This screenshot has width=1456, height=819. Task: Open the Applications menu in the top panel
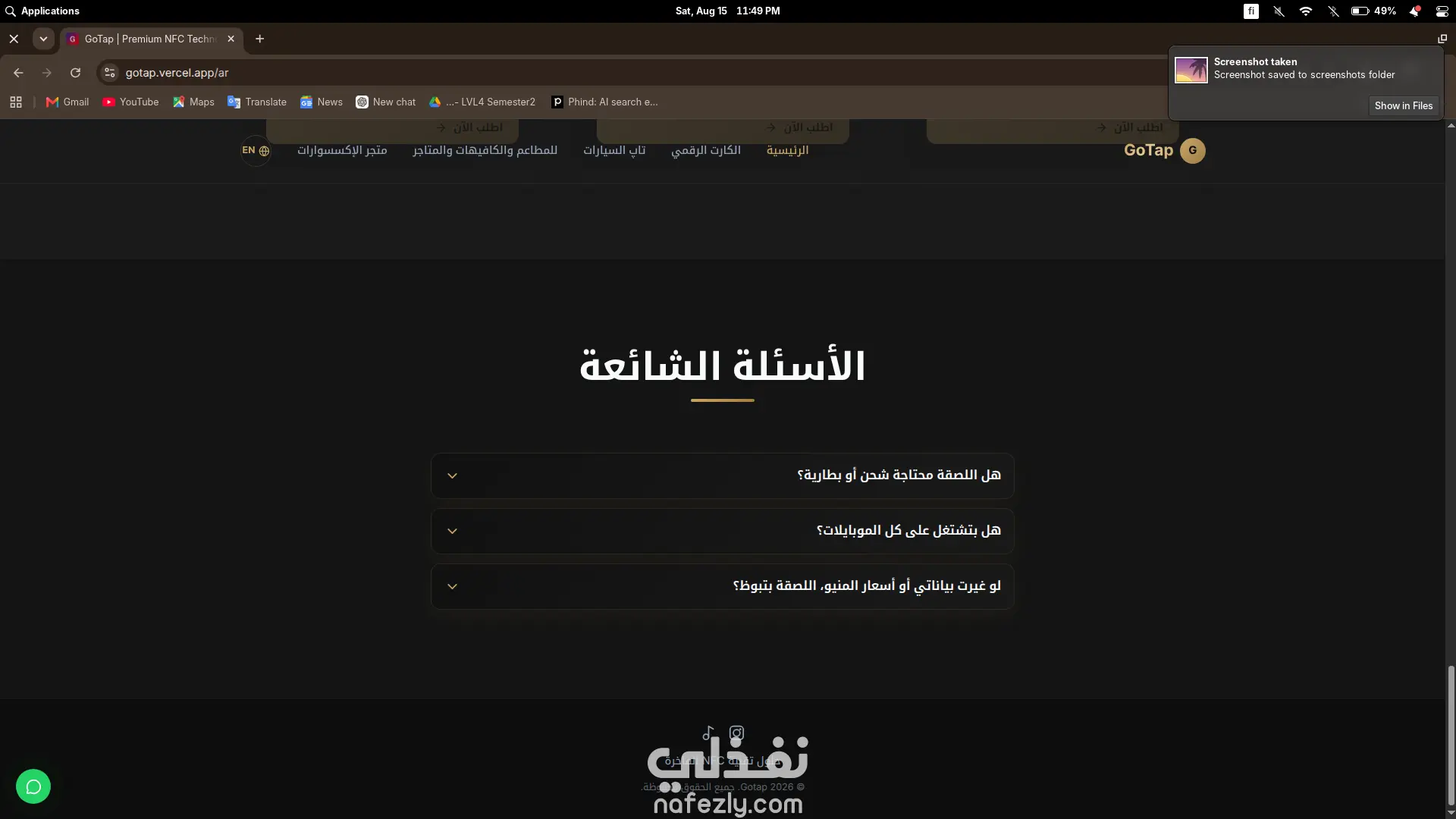(x=42, y=11)
